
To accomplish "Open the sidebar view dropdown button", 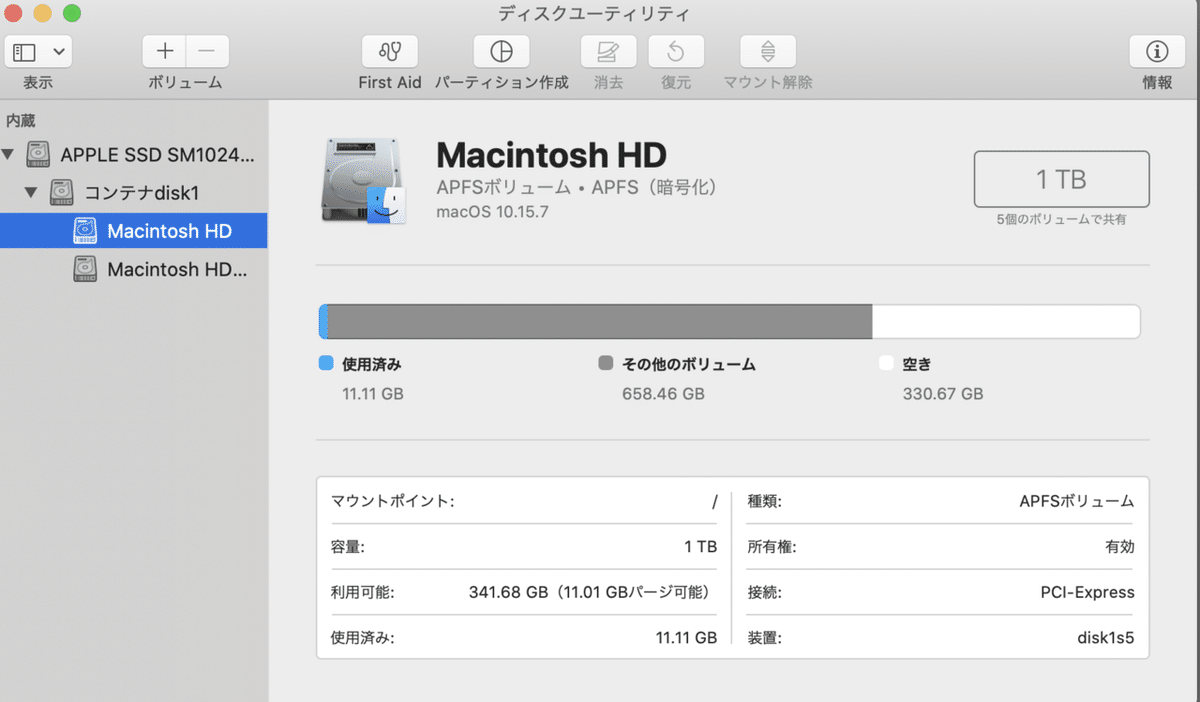I will 38,51.
